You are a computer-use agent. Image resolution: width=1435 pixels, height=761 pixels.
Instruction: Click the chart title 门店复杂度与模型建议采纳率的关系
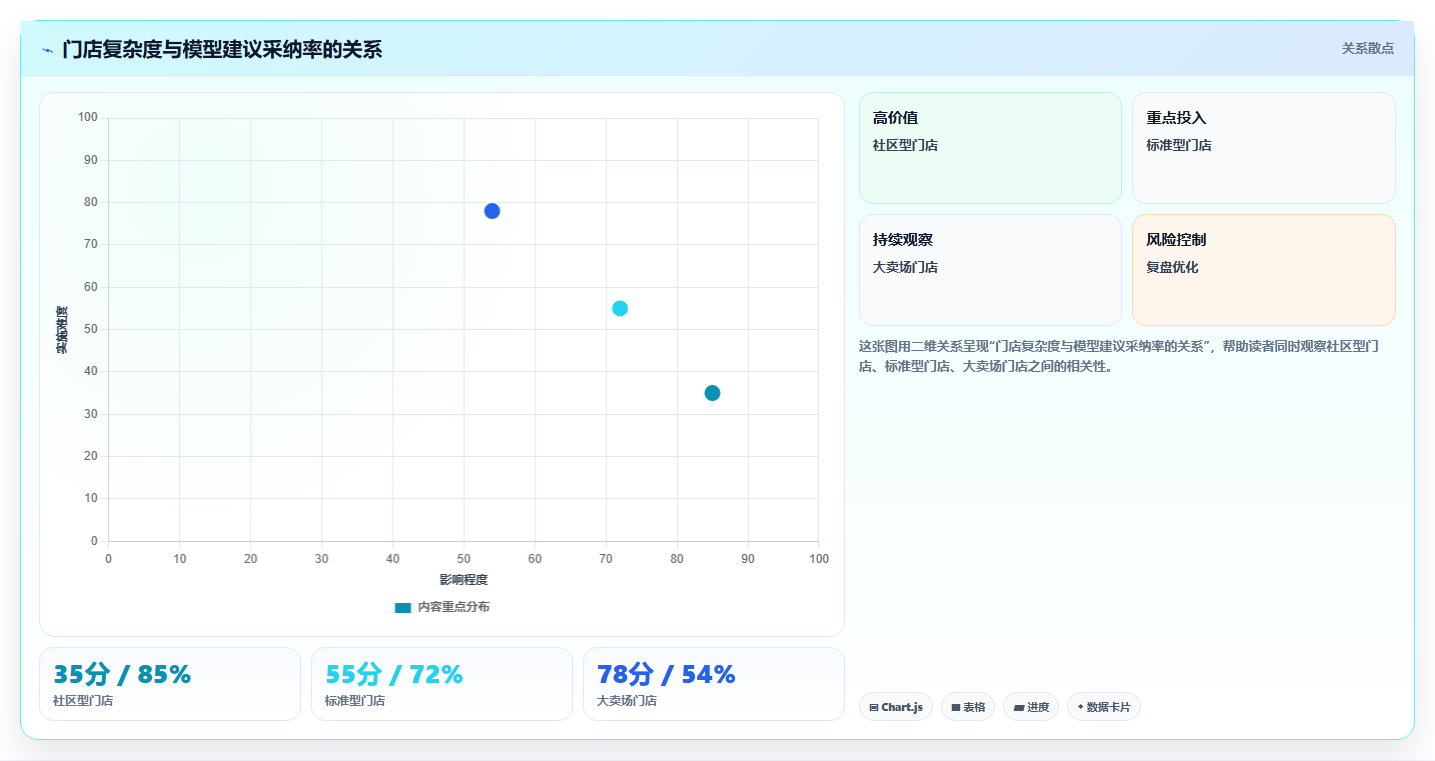222,50
